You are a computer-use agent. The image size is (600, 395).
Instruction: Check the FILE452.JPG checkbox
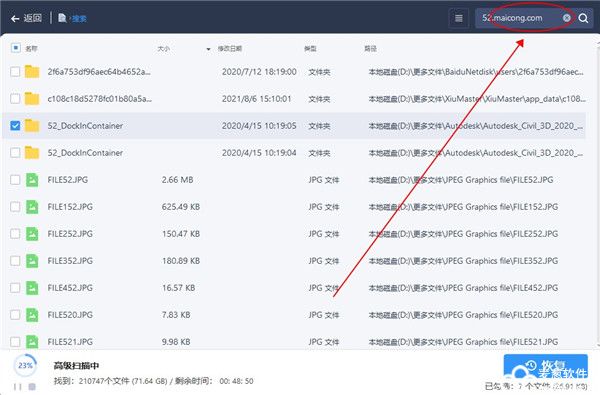(15, 287)
